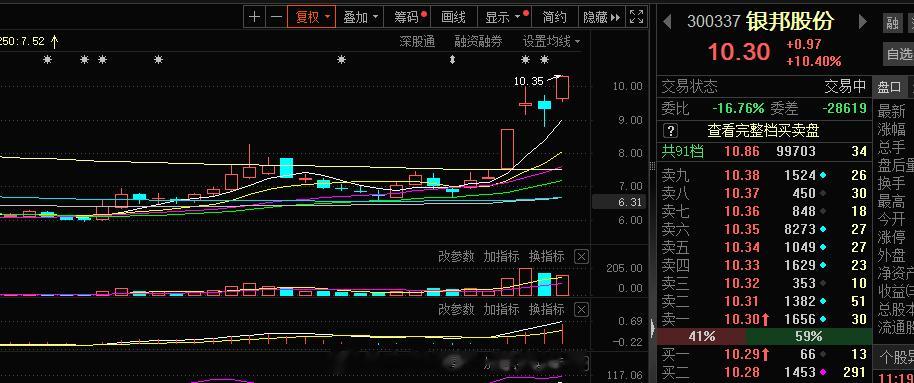Click the 委比 value -16.76%
The height and width of the screenshot is (383, 914).
738,108
